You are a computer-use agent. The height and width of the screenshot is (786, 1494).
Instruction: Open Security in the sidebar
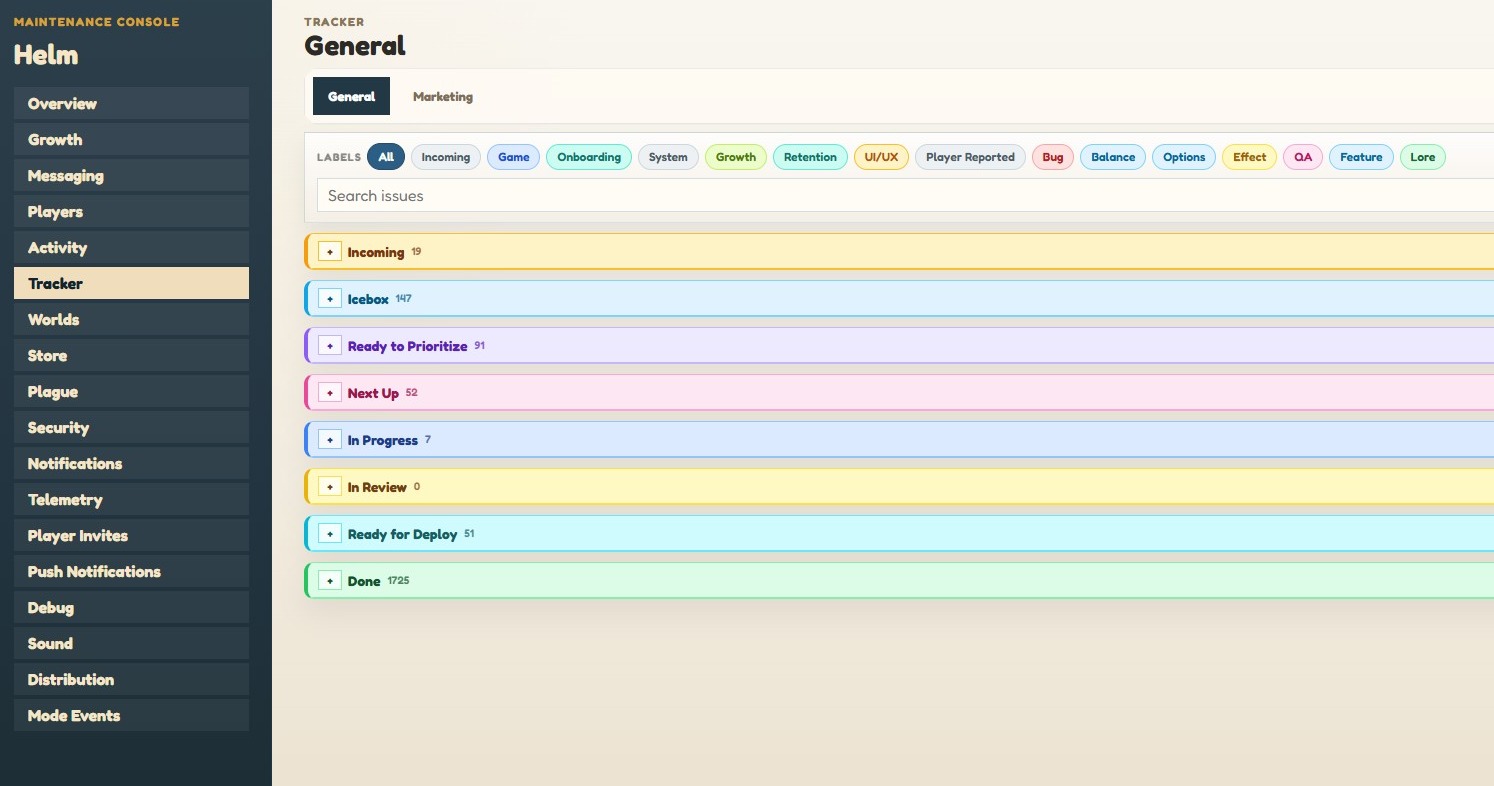[131, 427]
